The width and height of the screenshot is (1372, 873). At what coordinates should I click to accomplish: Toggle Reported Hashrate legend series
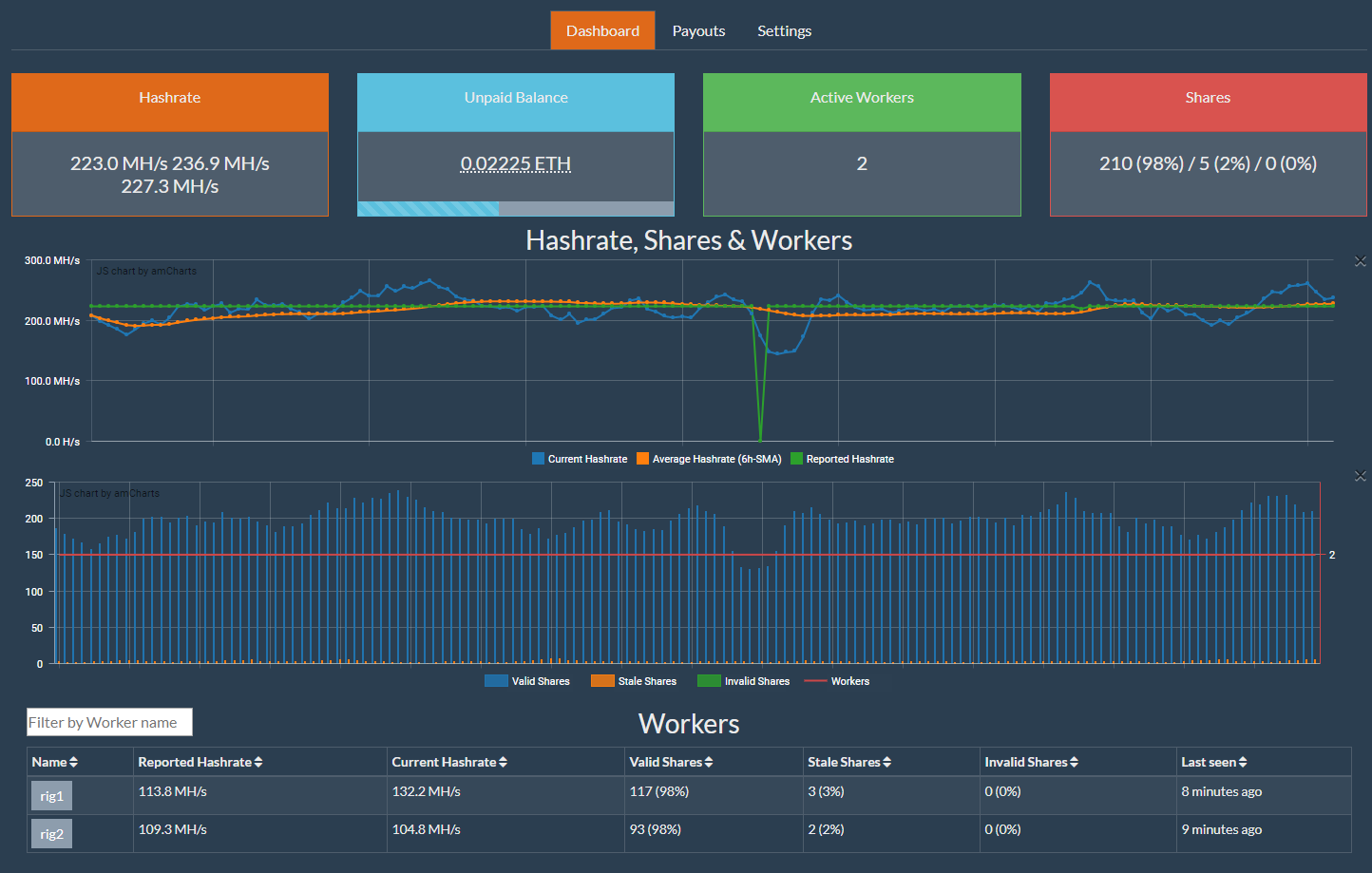[843, 459]
